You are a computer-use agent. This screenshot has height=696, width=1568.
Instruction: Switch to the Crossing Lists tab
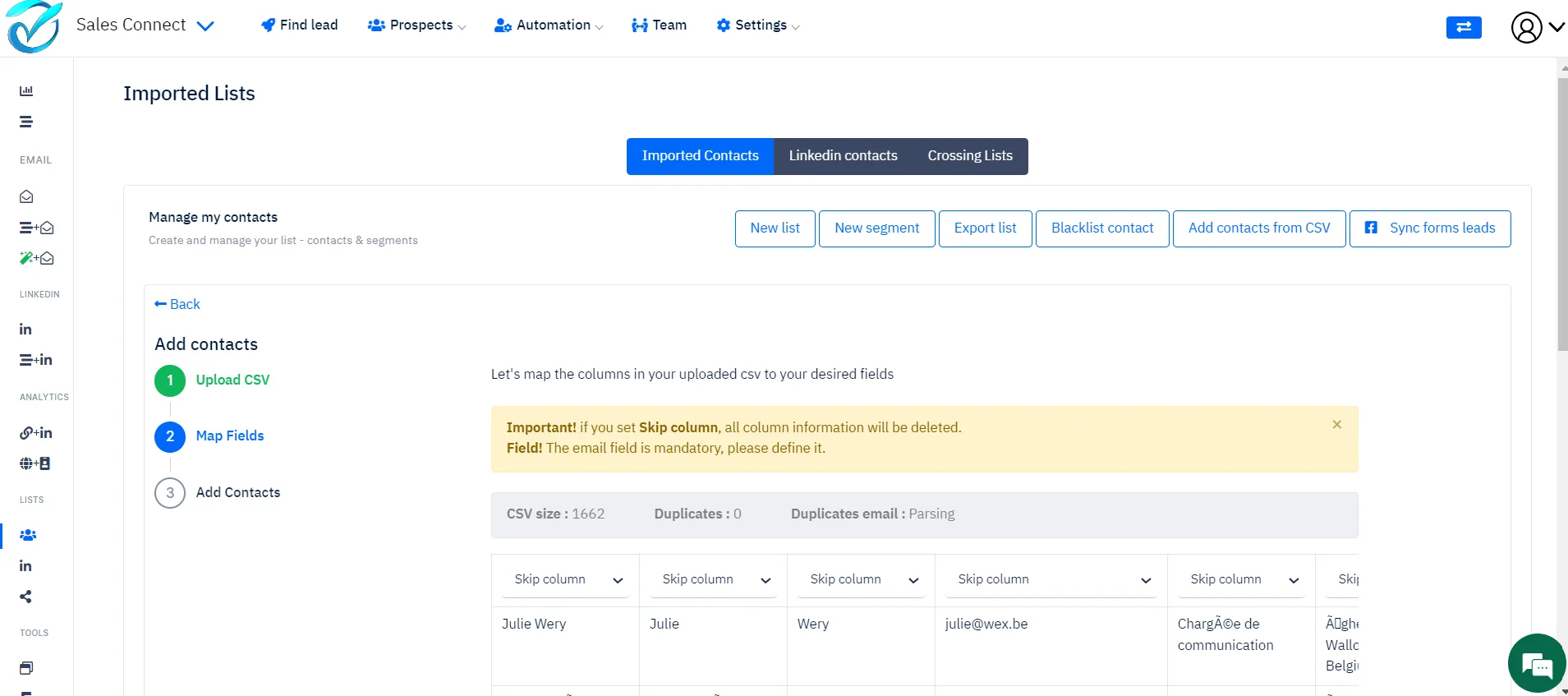[x=970, y=156]
